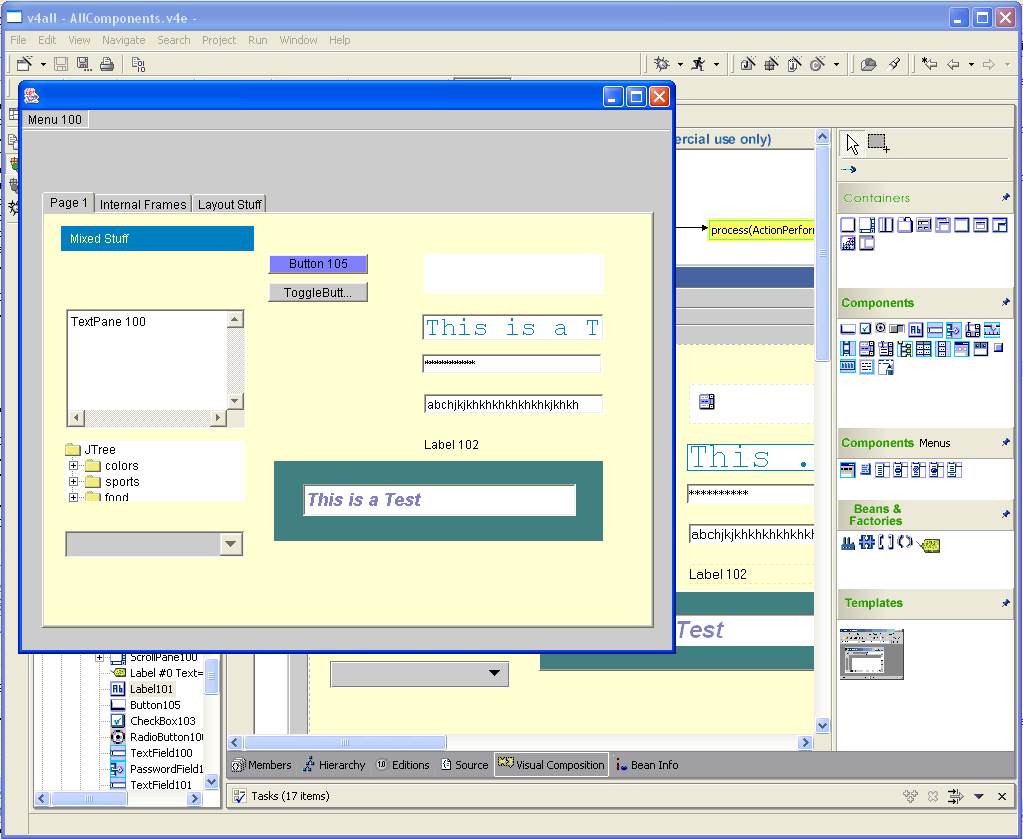Switch to the Source editor tab
Image resolution: width=1023 pixels, height=839 pixels.
463,765
